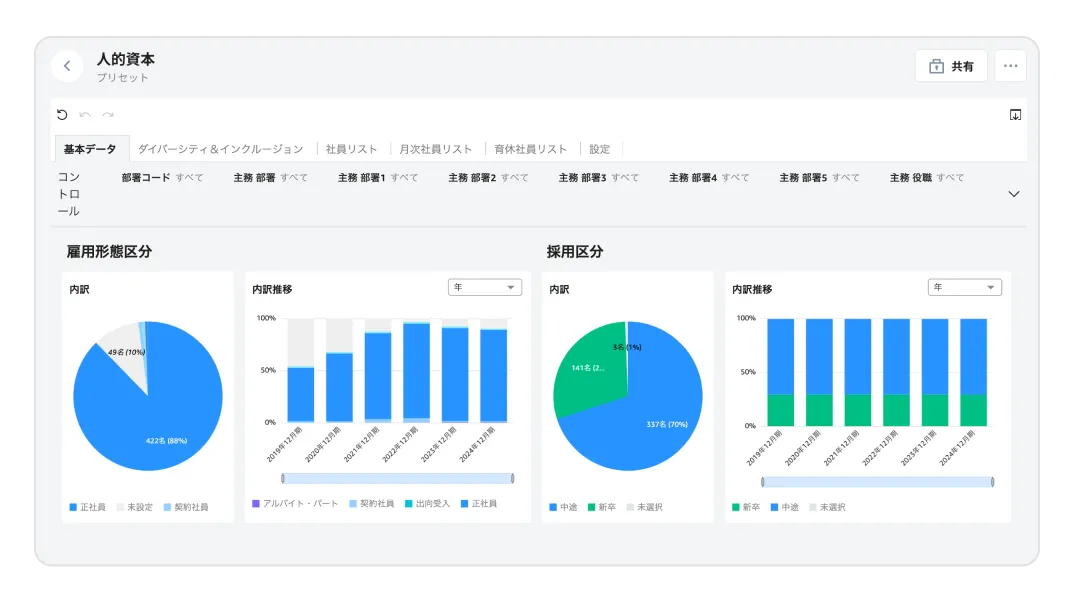Click the download/export icon at top right
This screenshot has width=1072, height=603.
coord(1014,114)
